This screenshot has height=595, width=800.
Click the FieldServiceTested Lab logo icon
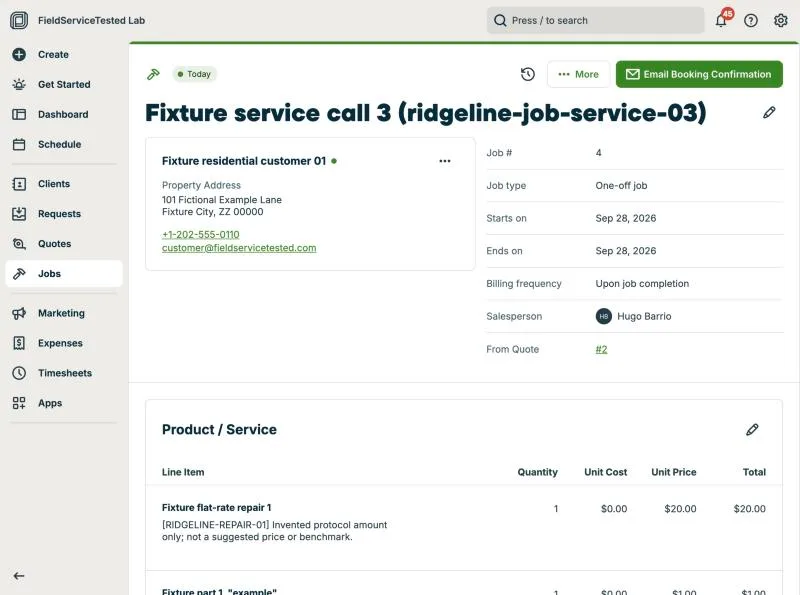(x=19, y=20)
